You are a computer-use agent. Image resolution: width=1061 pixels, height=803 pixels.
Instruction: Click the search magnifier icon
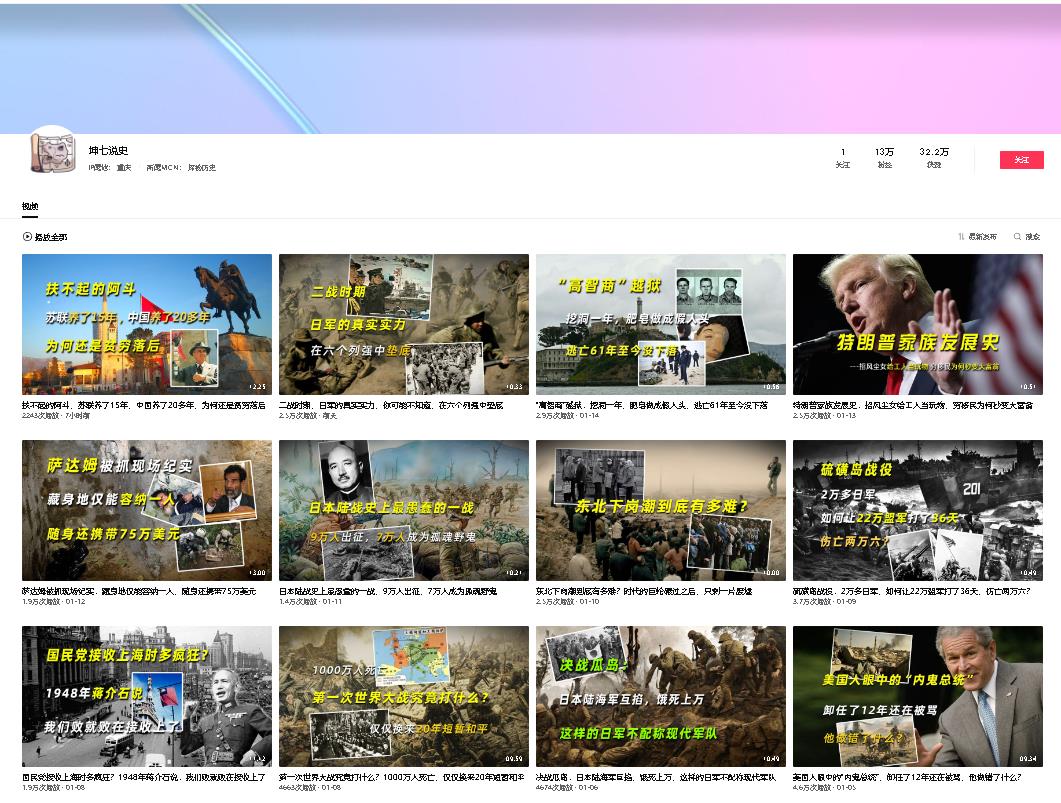(x=1018, y=237)
